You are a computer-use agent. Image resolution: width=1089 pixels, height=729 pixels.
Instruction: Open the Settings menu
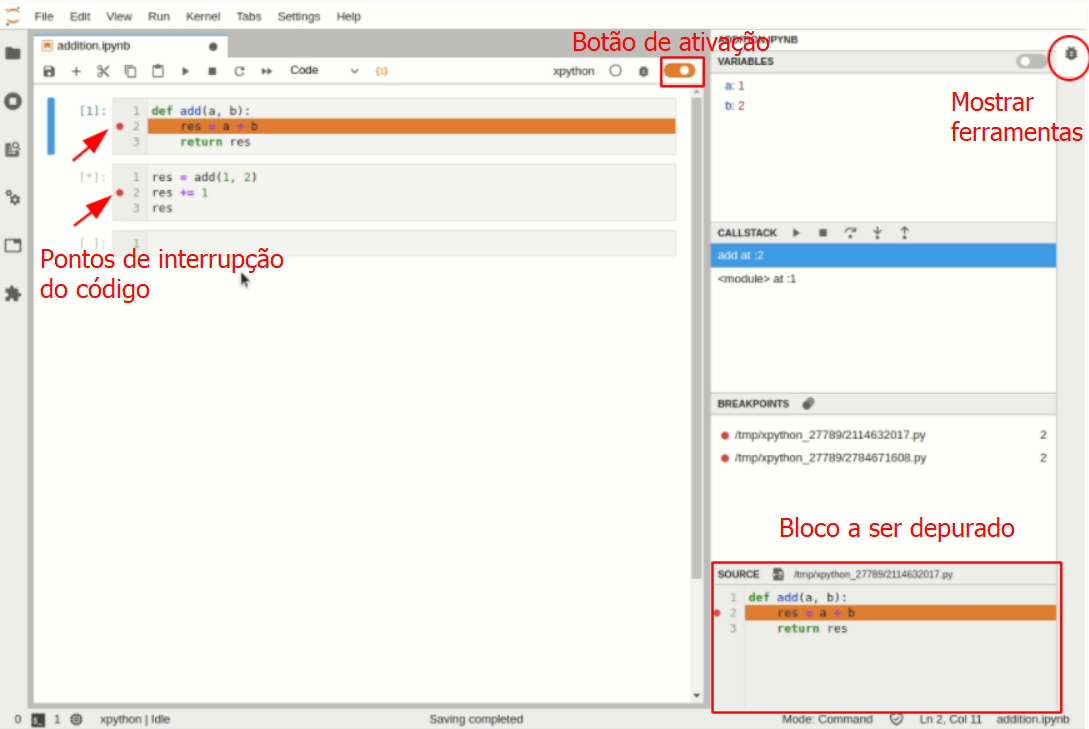point(299,16)
